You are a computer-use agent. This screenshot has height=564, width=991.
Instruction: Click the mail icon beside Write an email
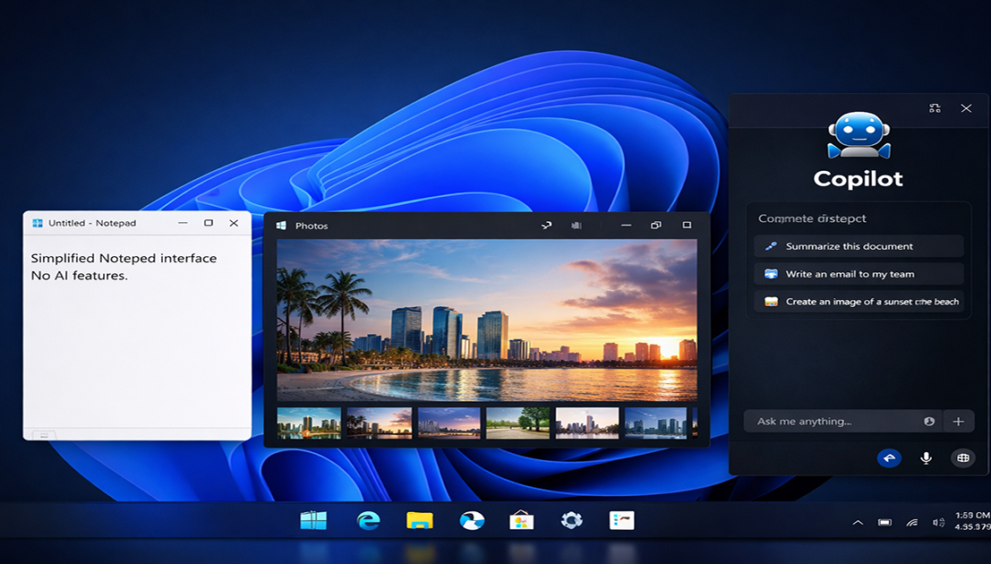pos(771,274)
